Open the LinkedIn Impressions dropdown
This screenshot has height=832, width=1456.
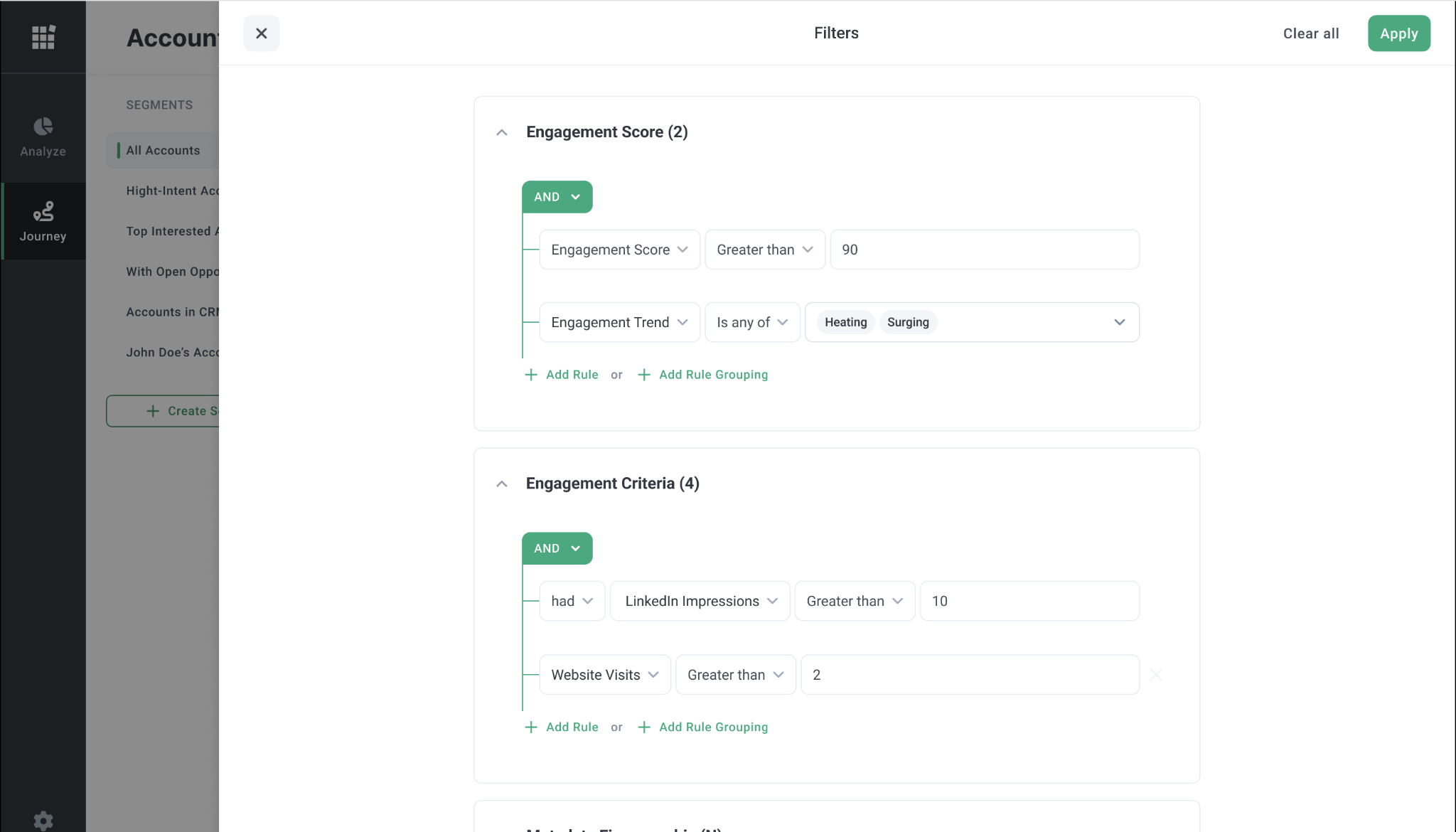[x=700, y=601]
